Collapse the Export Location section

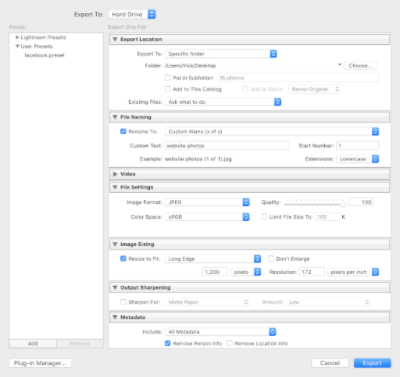pyautogui.click(x=115, y=39)
